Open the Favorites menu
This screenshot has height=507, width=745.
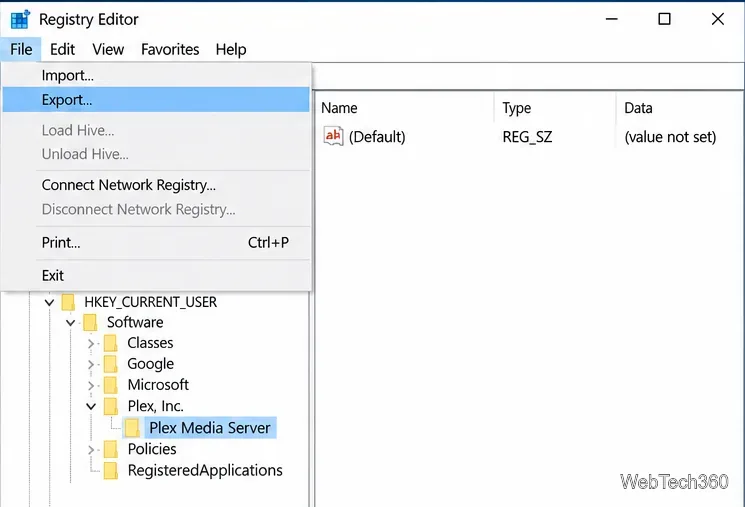click(170, 49)
